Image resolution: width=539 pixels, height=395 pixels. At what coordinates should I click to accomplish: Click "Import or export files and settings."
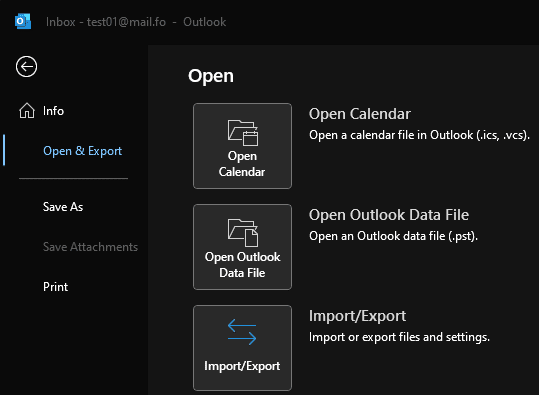[399, 337]
